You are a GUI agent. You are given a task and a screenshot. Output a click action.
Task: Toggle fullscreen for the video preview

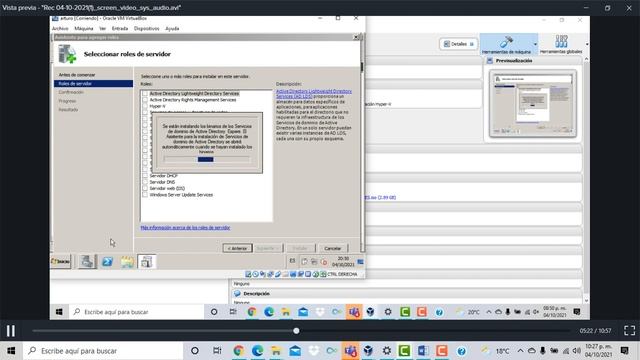click(x=629, y=331)
